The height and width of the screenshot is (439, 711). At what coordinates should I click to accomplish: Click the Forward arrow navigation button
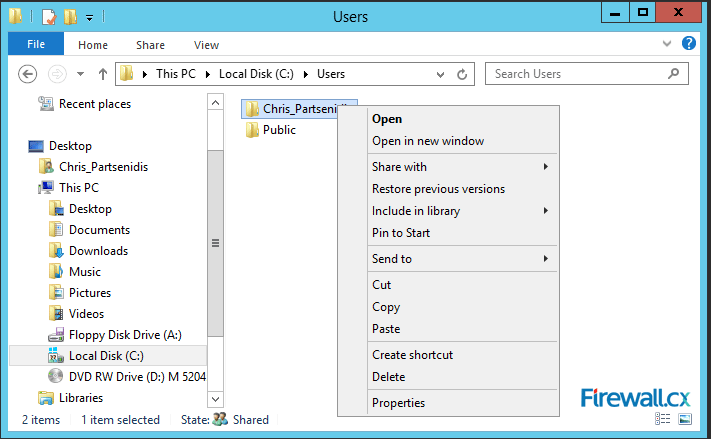[57, 74]
